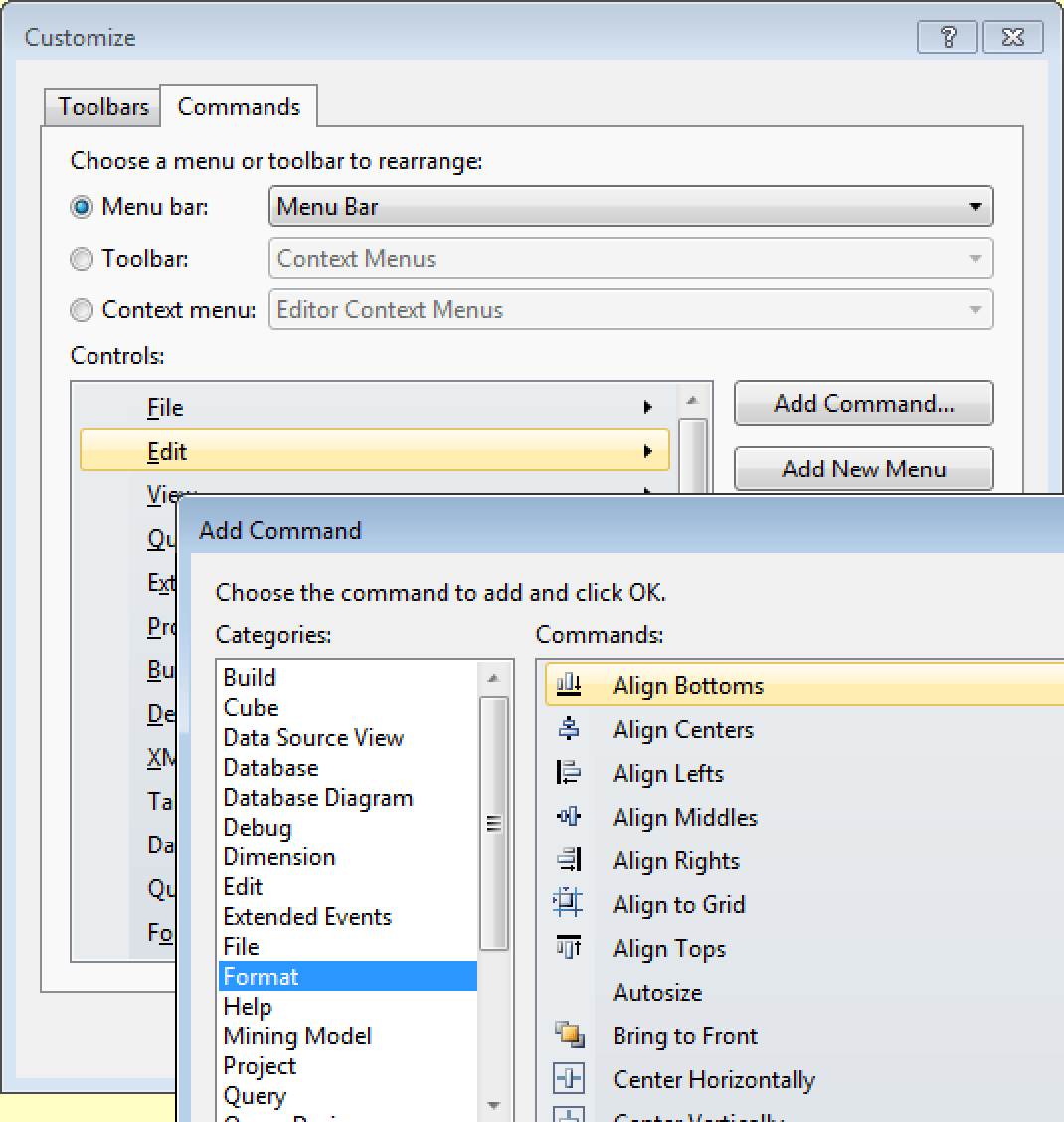The width and height of the screenshot is (1064, 1122).
Task: Click the Add New Menu button
Action: coord(864,468)
